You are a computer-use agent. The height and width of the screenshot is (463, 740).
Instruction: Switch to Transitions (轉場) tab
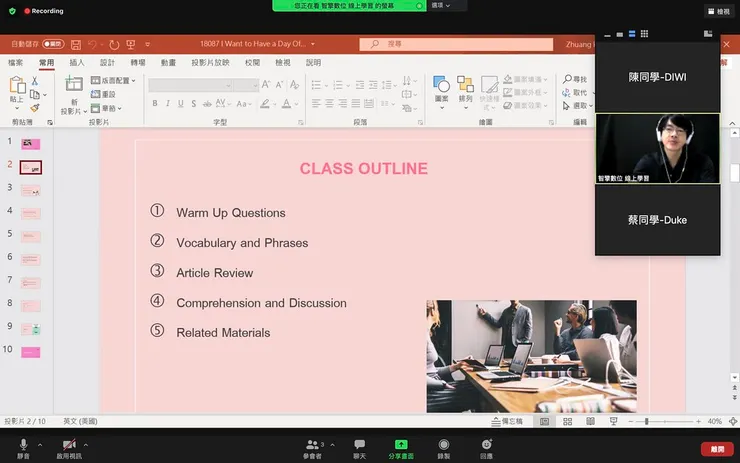(138, 62)
